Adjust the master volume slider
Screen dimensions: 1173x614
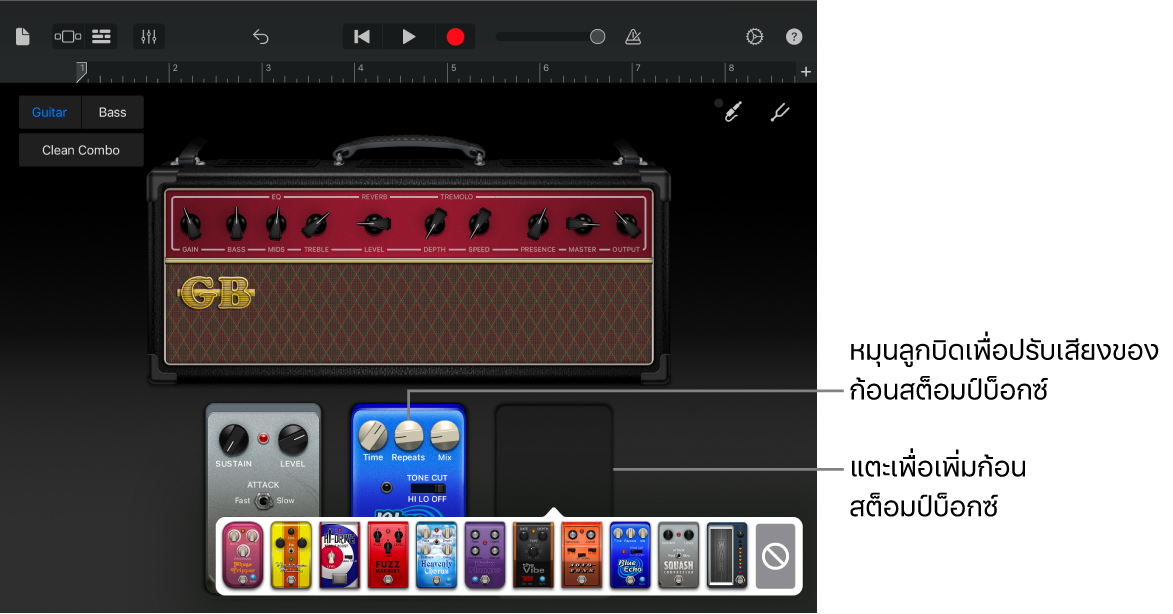pyautogui.click(x=551, y=37)
